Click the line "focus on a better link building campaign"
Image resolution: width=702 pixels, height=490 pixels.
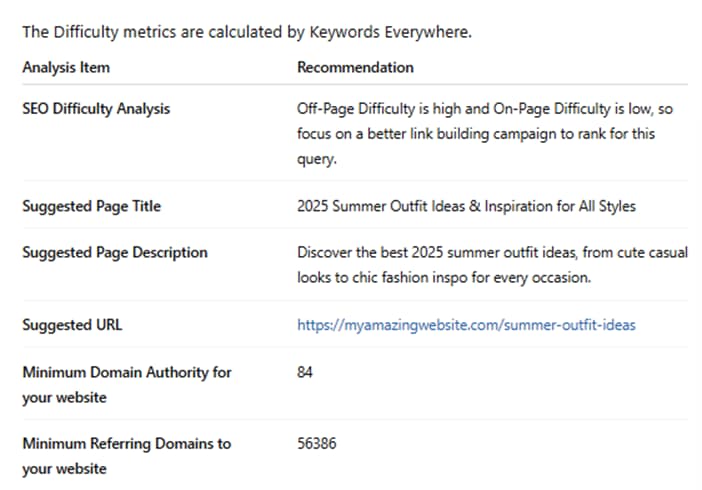(476, 134)
